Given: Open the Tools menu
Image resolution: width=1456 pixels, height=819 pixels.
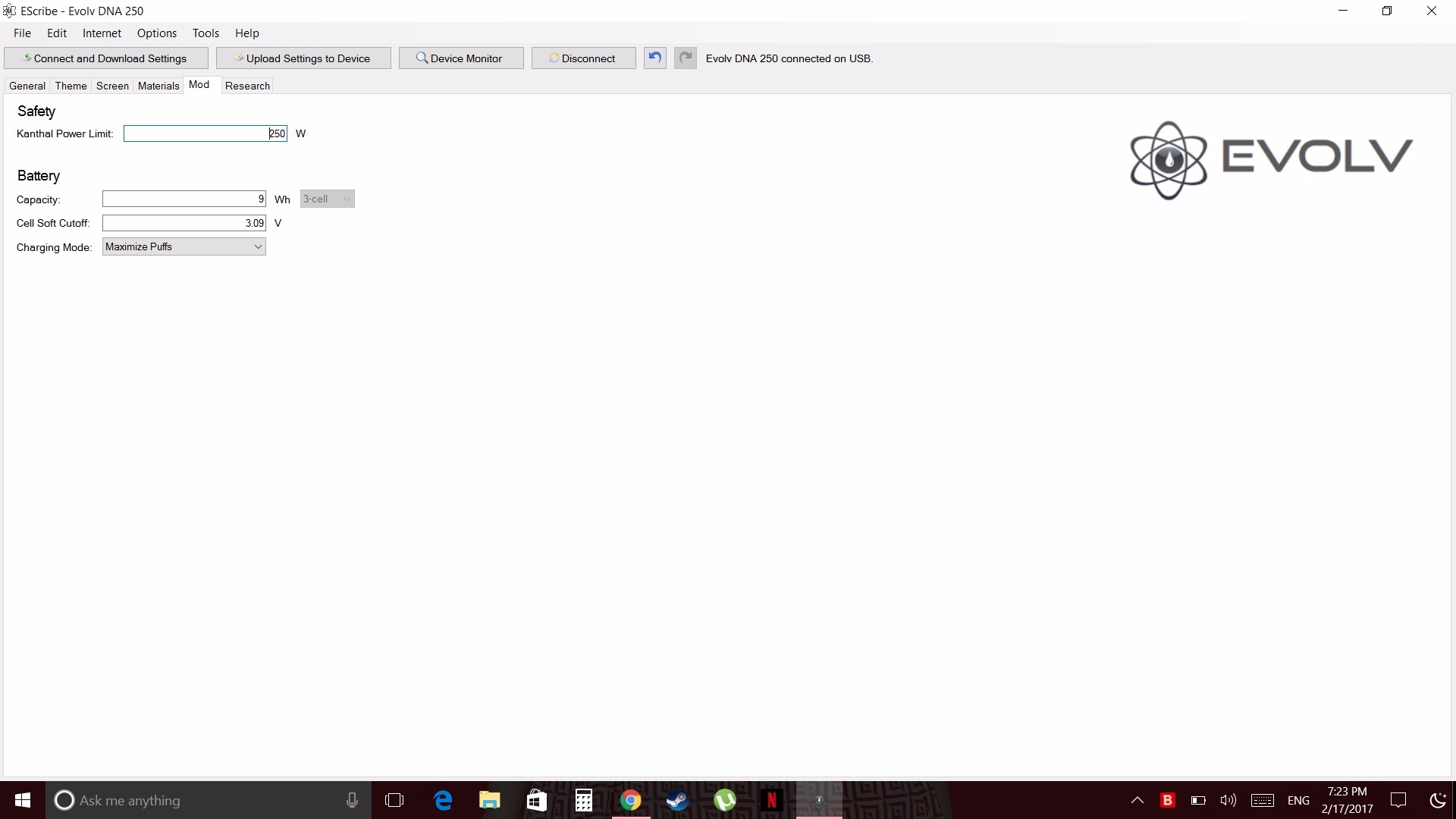Looking at the screenshot, I should [206, 33].
